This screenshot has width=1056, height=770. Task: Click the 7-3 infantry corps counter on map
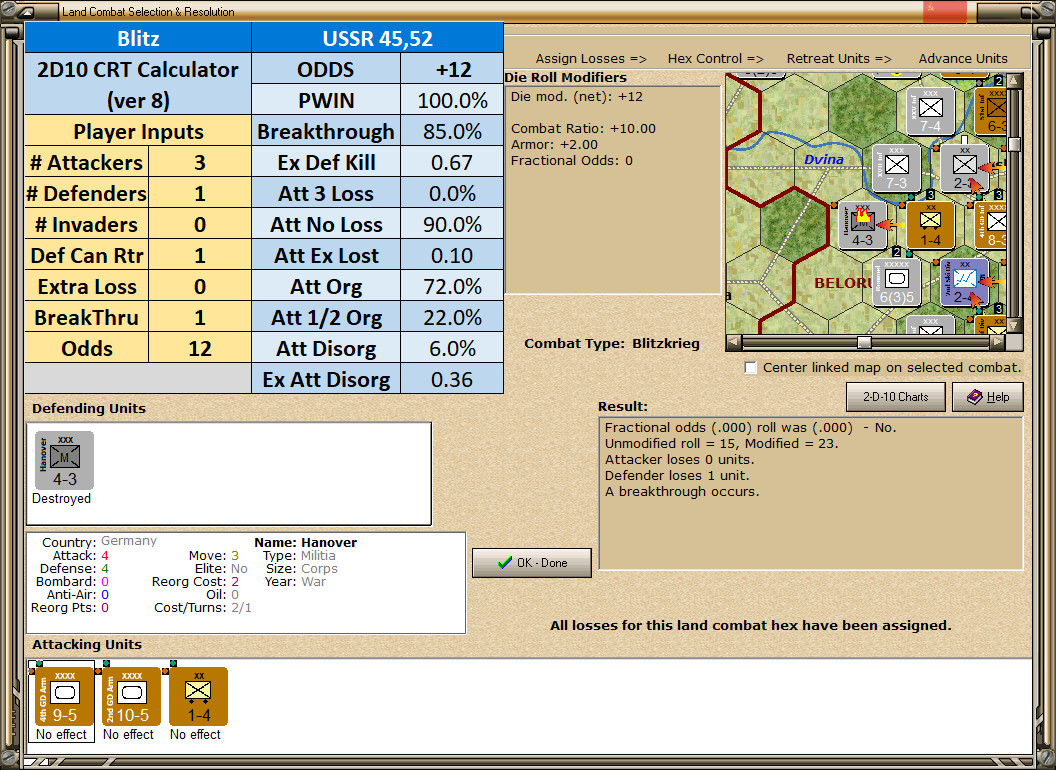(896, 168)
